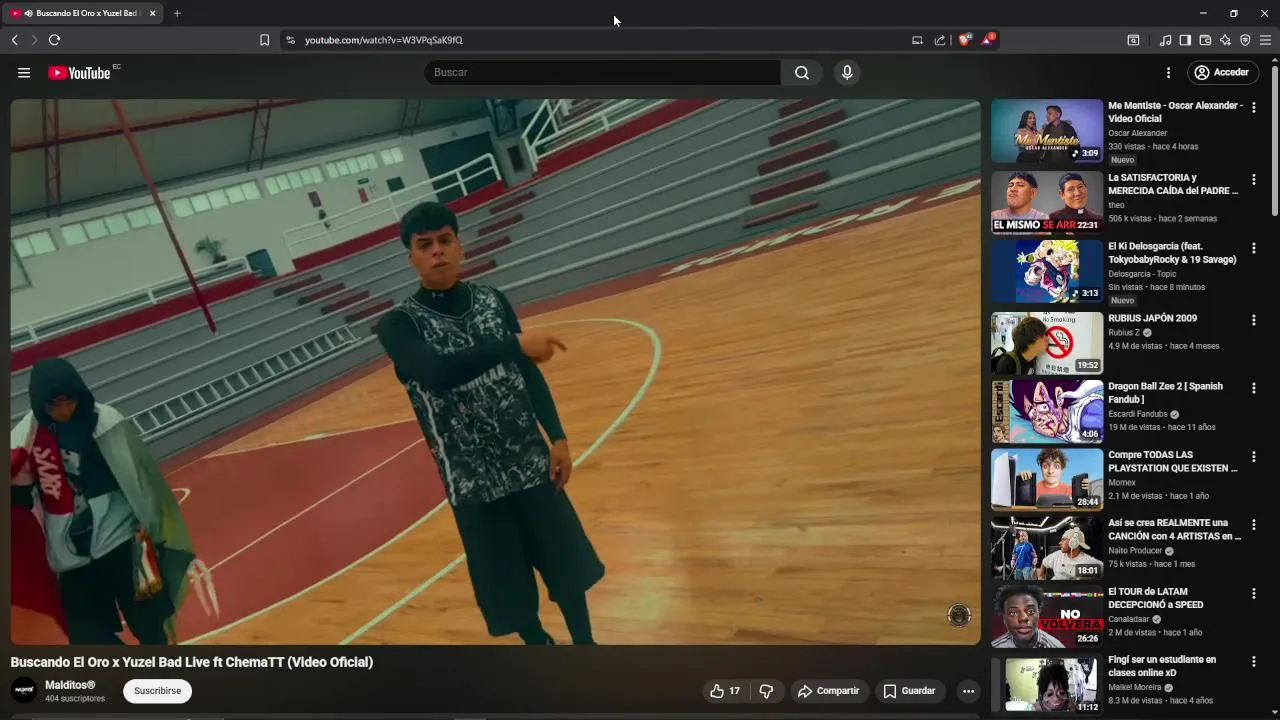Click inside the Buscar search field
This screenshot has height=720, width=1280.
(x=603, y=72)
